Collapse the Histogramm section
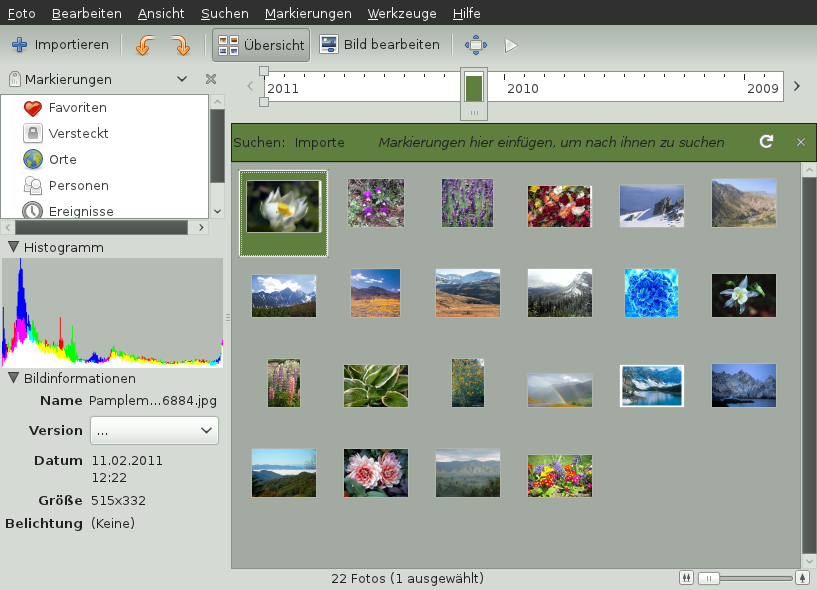 (13, 247)
